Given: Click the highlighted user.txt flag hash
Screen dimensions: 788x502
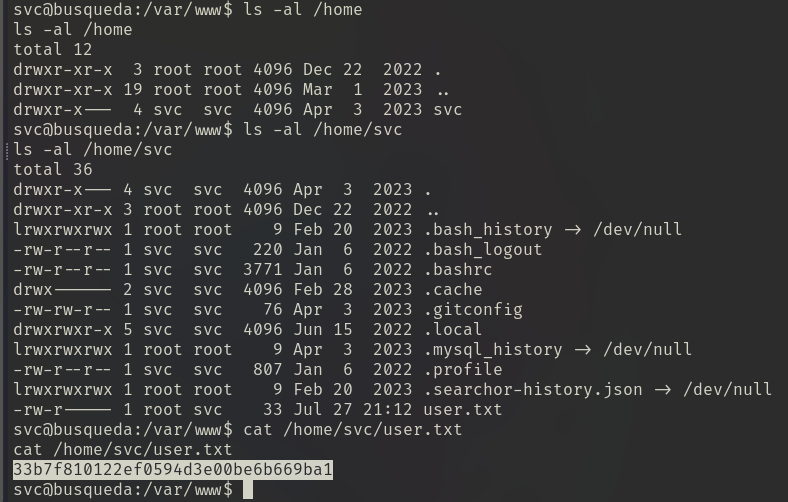Looking at the screenshot, I should point(173,470).
